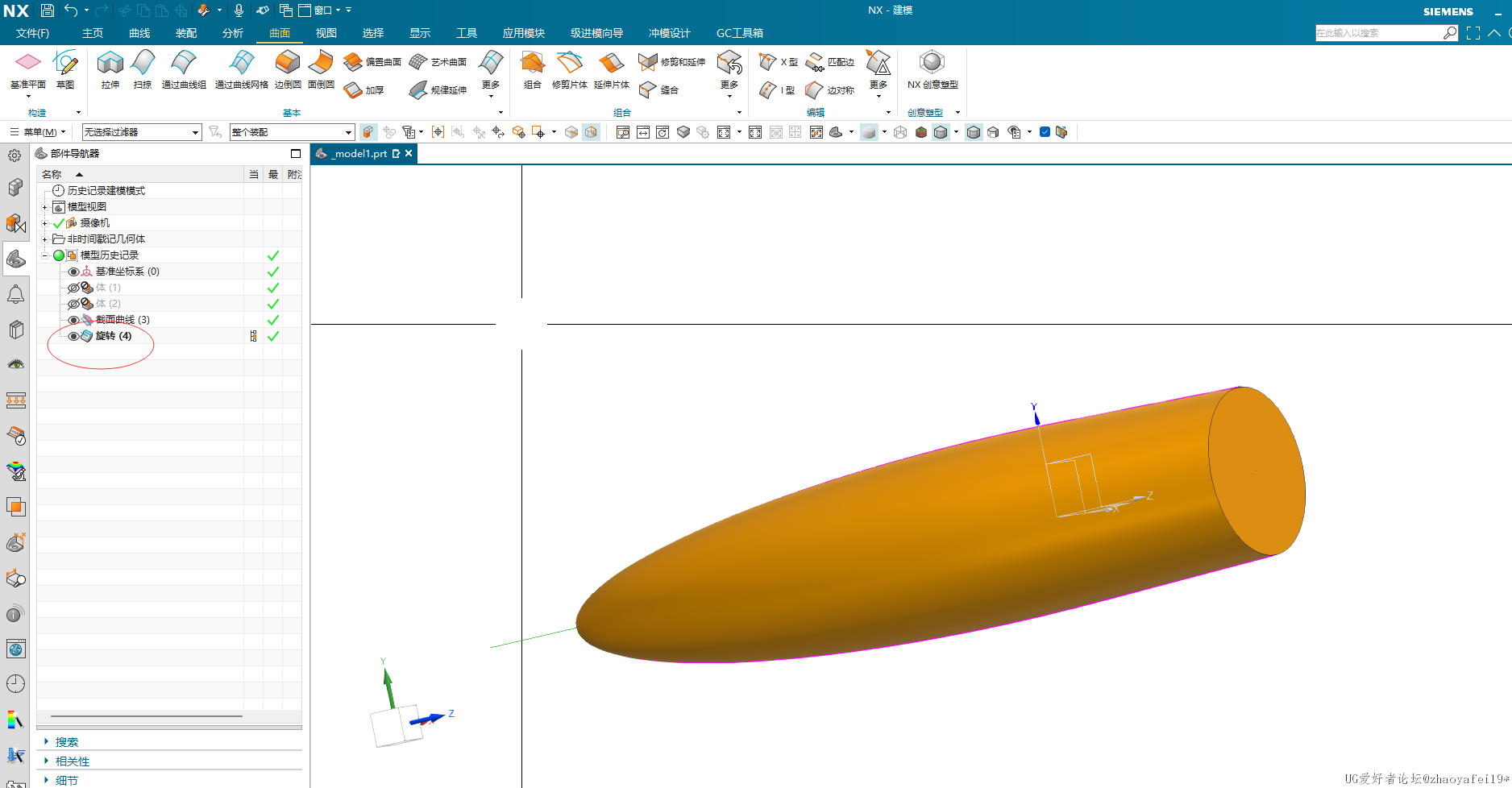The width and height of the screenshot is (1512, 788).
Task: Toggle the 摄像机 checkmark in navigator
Action: pyautogui.click(x=59, y=223)
